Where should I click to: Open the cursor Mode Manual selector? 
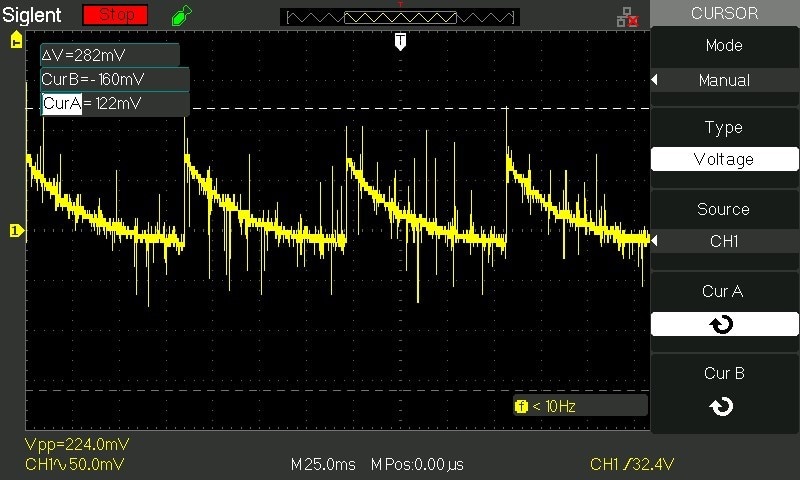(724, 80)
